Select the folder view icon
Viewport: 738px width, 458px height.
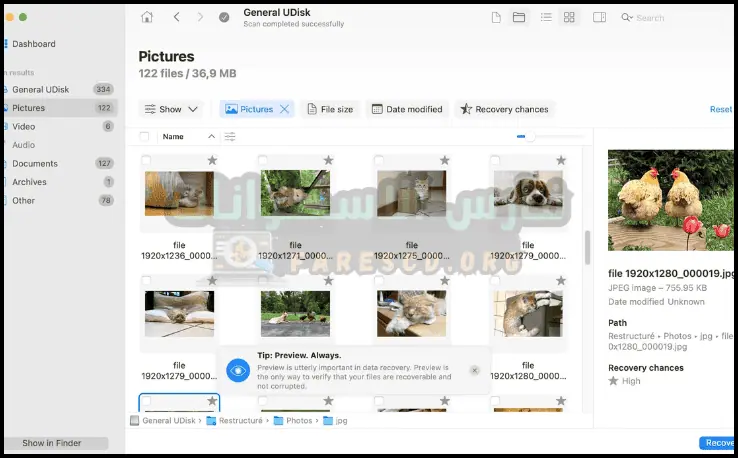point(519,17)
